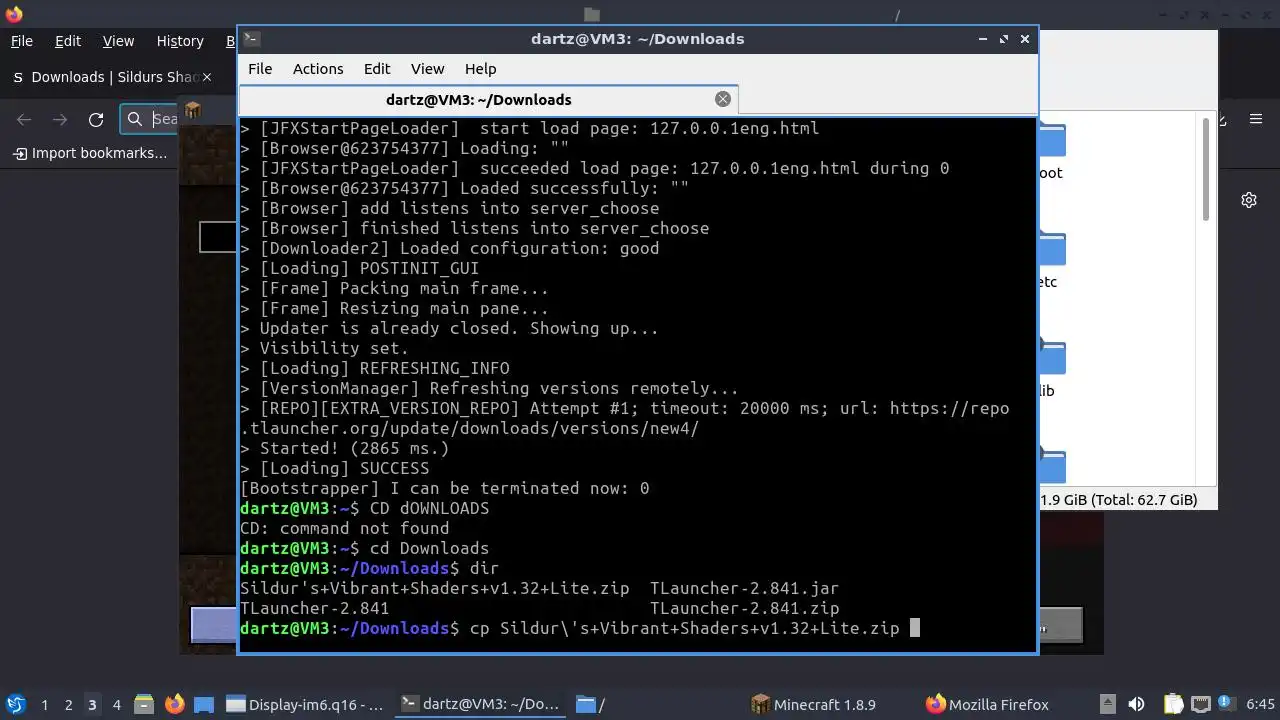Click the terminal command prompt line
Image resolution: width=1280 pixels, height=720 pixels.
580,628
